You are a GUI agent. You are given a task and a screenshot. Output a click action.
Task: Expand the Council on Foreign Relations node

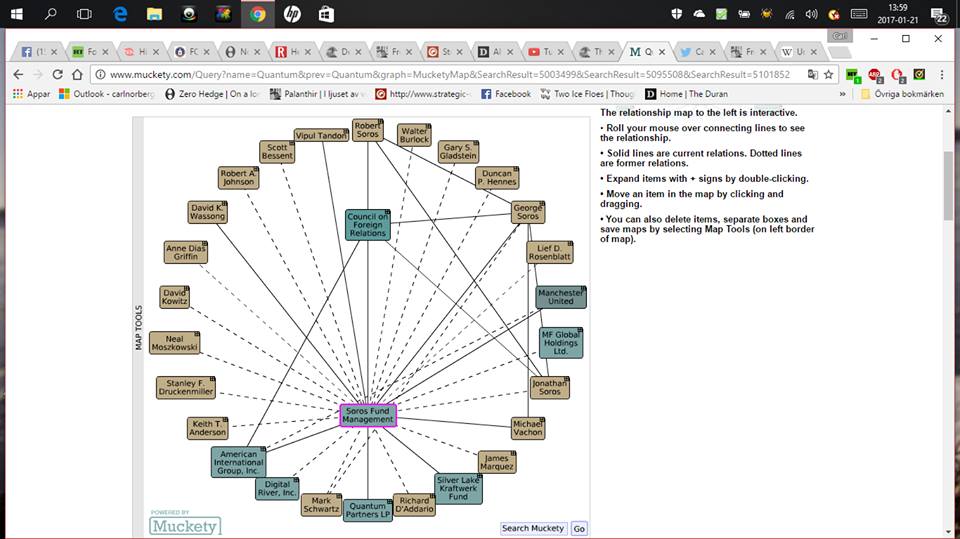click(x=388, y=212)
